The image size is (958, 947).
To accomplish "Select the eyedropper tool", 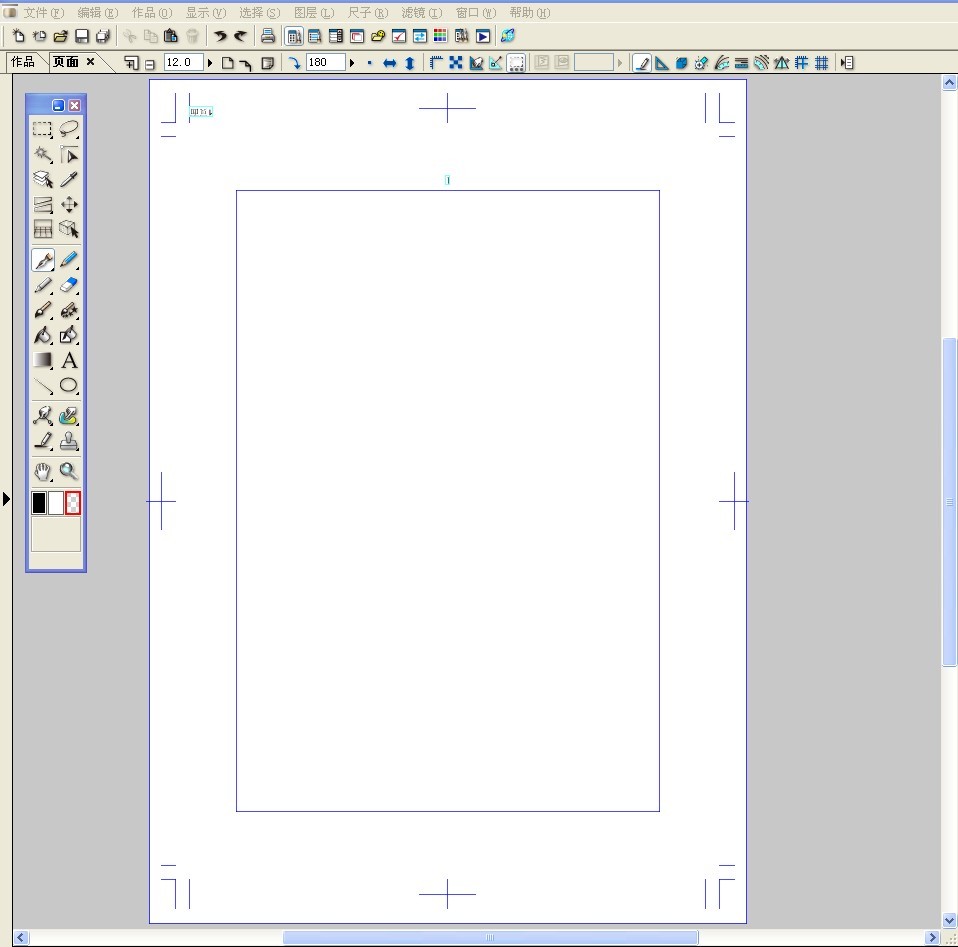I will point(69,179).
